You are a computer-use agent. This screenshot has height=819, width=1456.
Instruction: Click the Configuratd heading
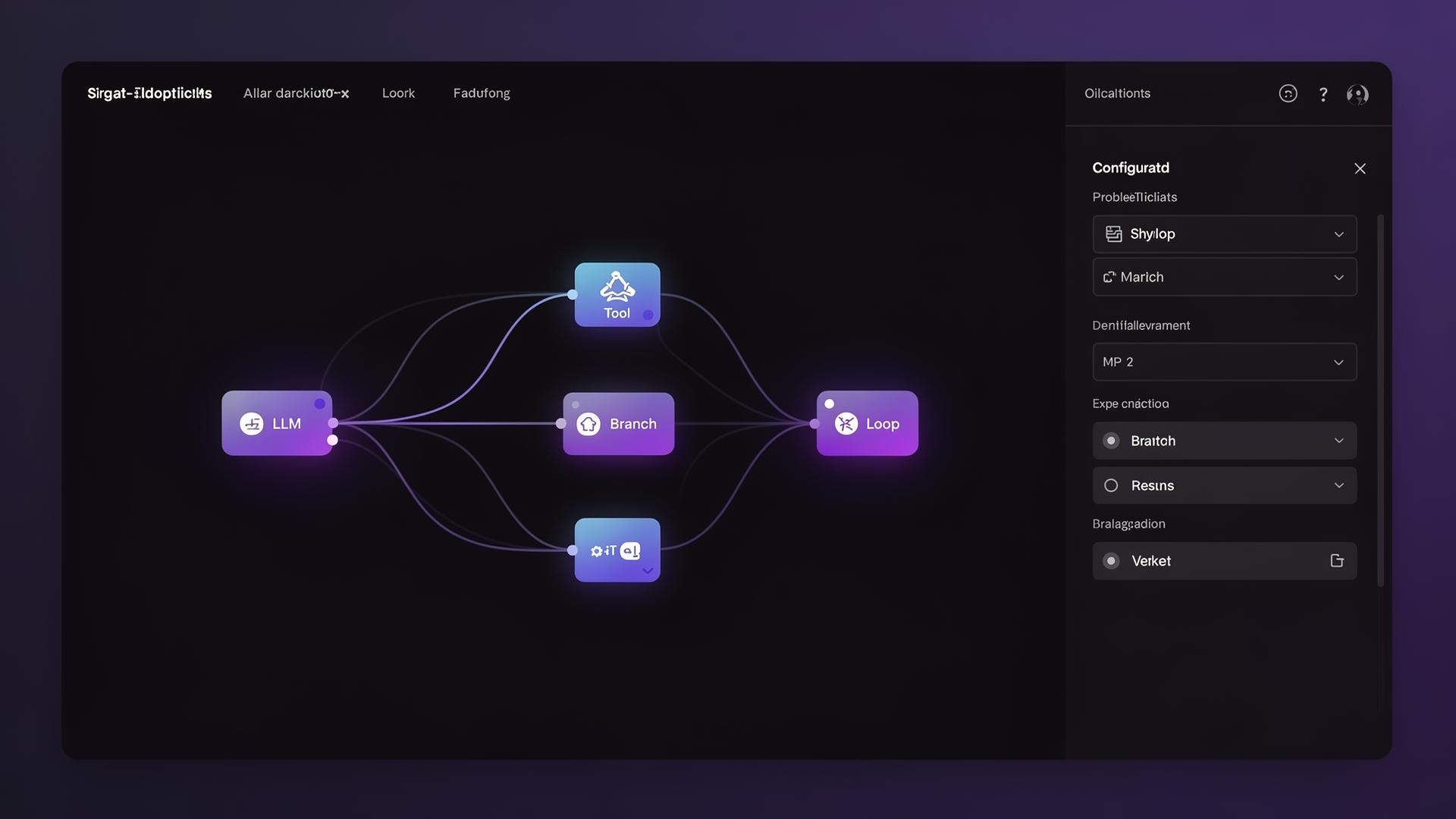(1131, 168)
